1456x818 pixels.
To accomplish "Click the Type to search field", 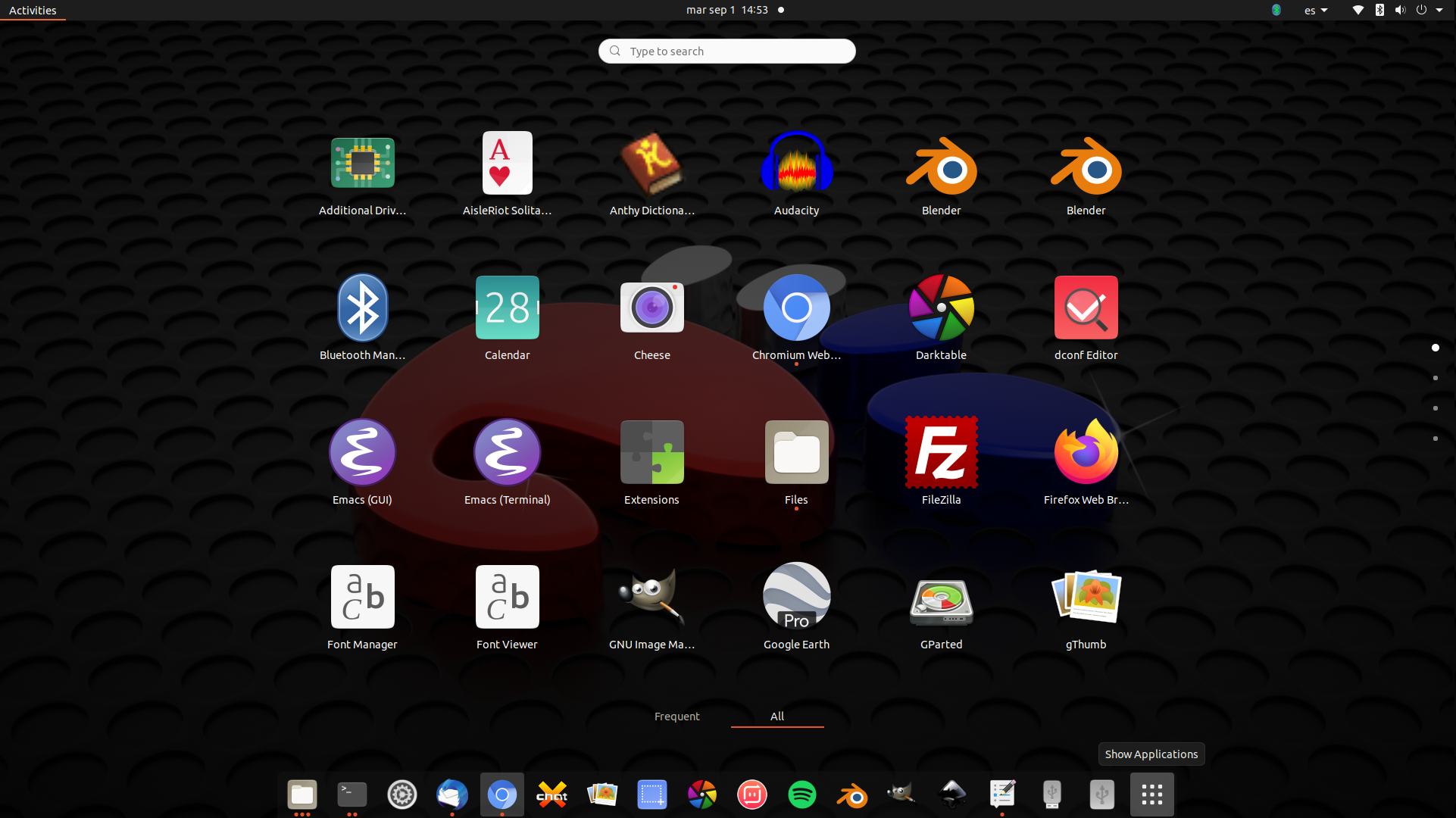I will coord(726,51).
